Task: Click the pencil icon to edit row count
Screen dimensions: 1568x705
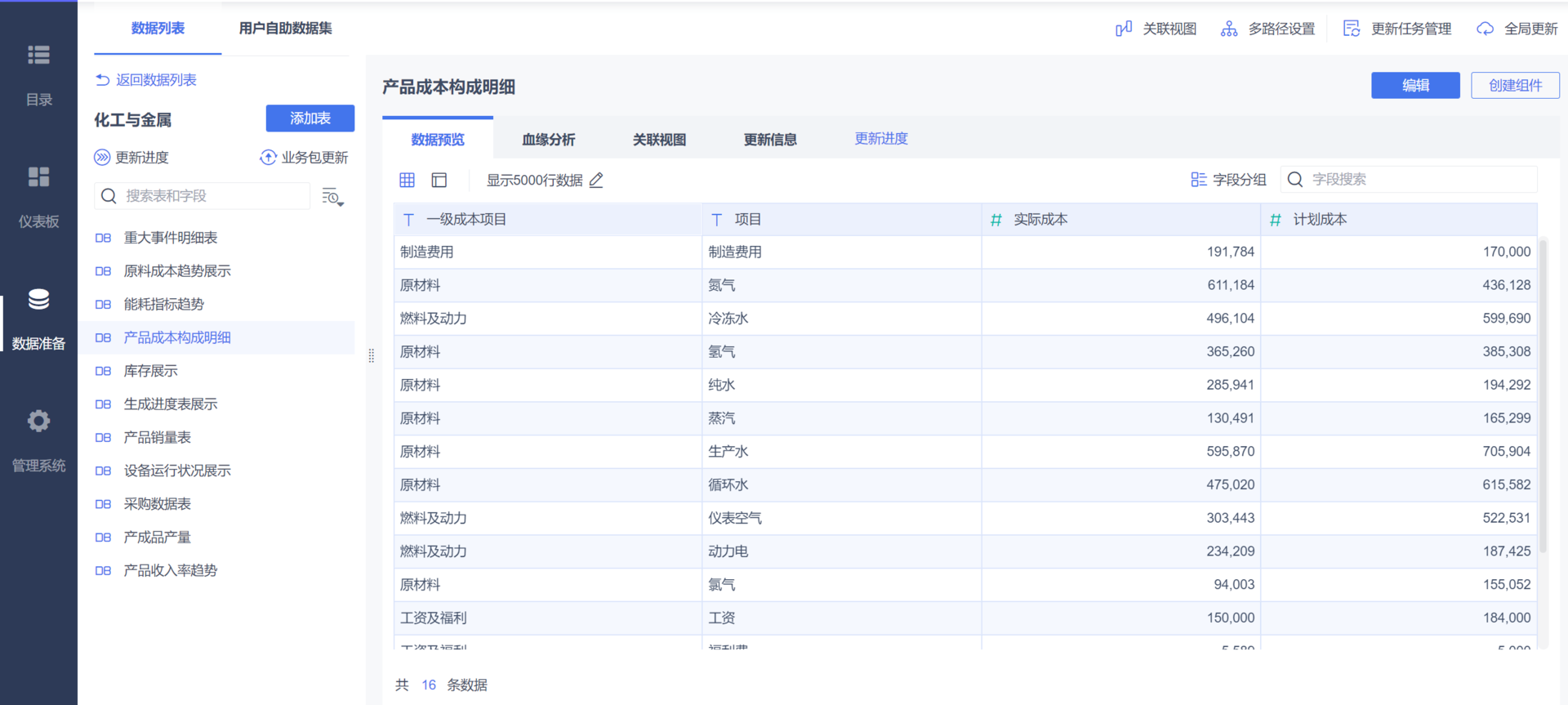Action: click(597, 180)
